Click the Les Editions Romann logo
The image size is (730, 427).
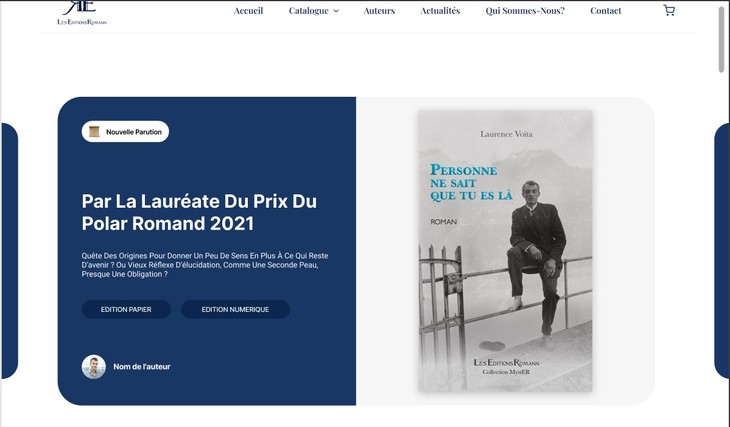click(x=82, y=13)
